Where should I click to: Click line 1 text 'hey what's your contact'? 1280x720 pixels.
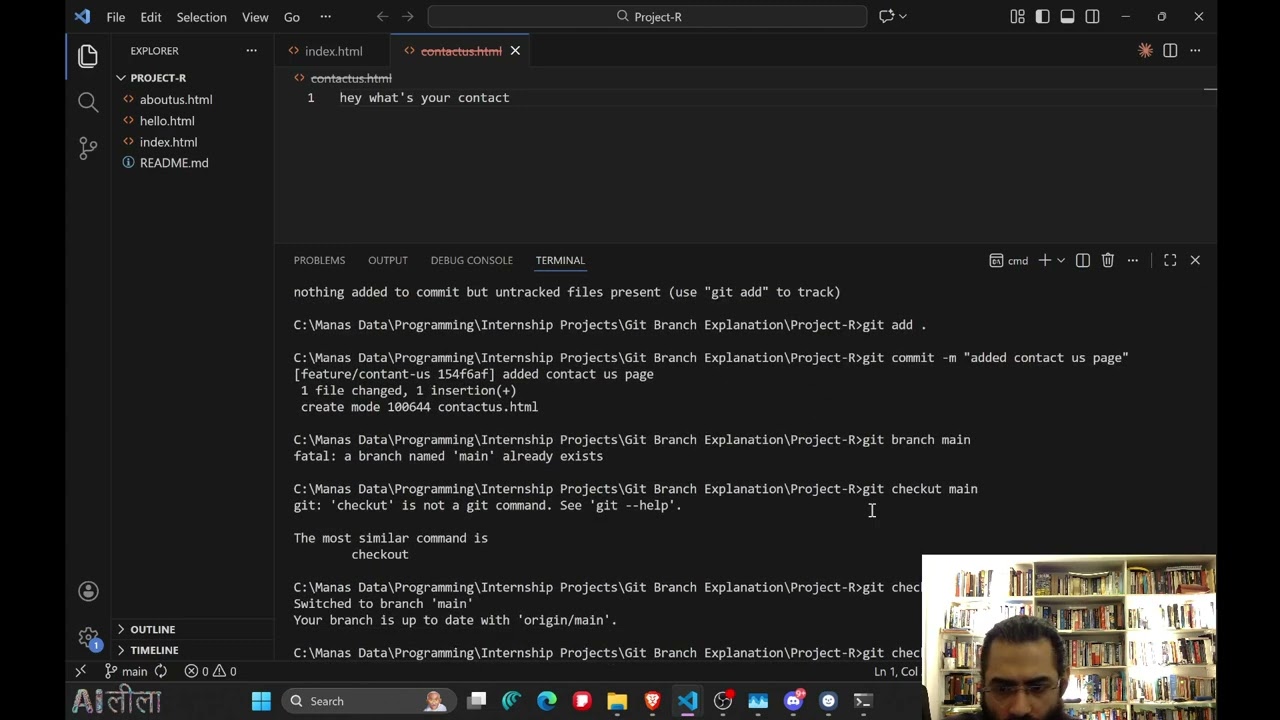tap(424, 98)
